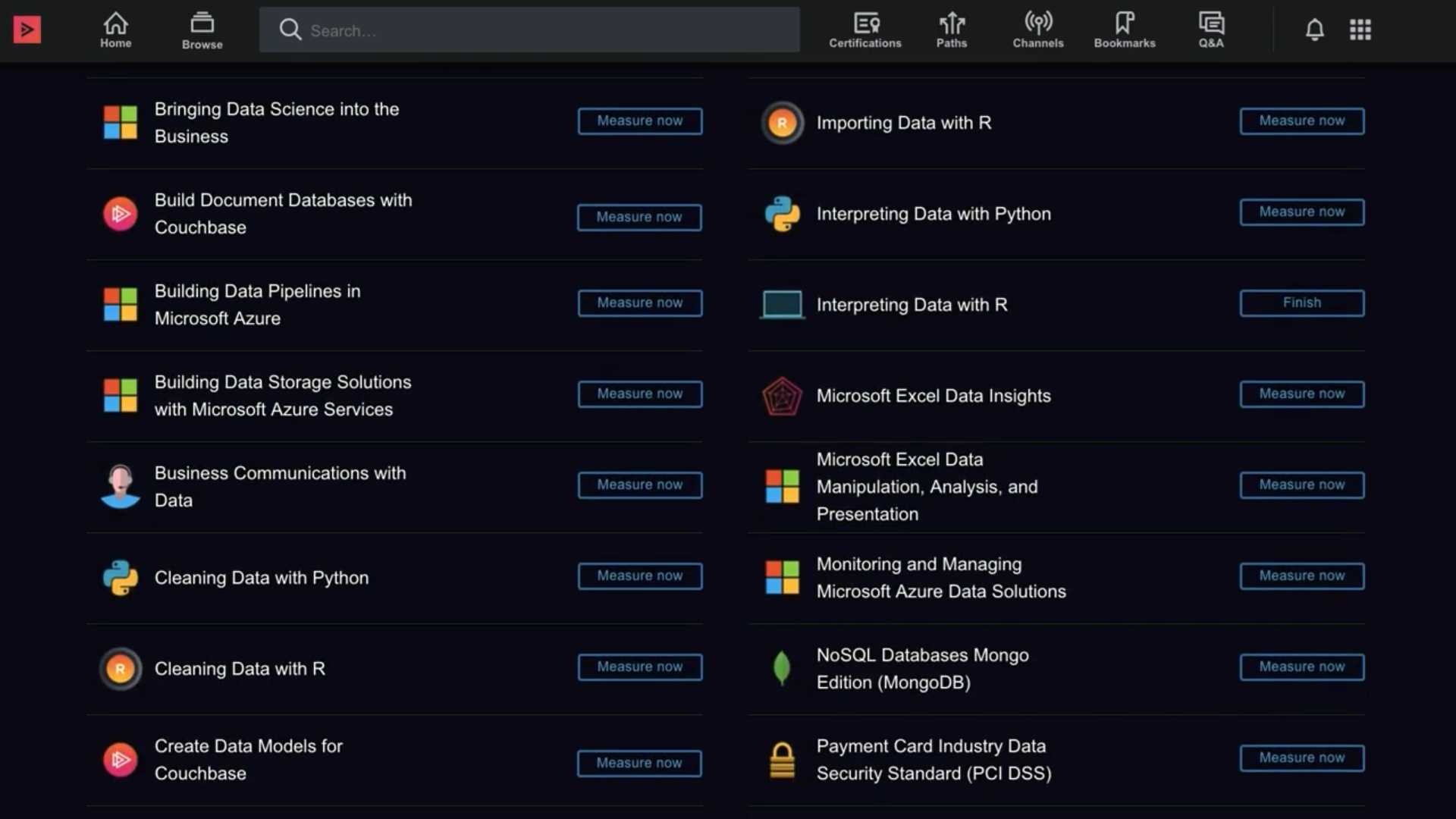
Task: Measure now for Payment Card Industry PCI DSS
Action: click(1302, 758)
